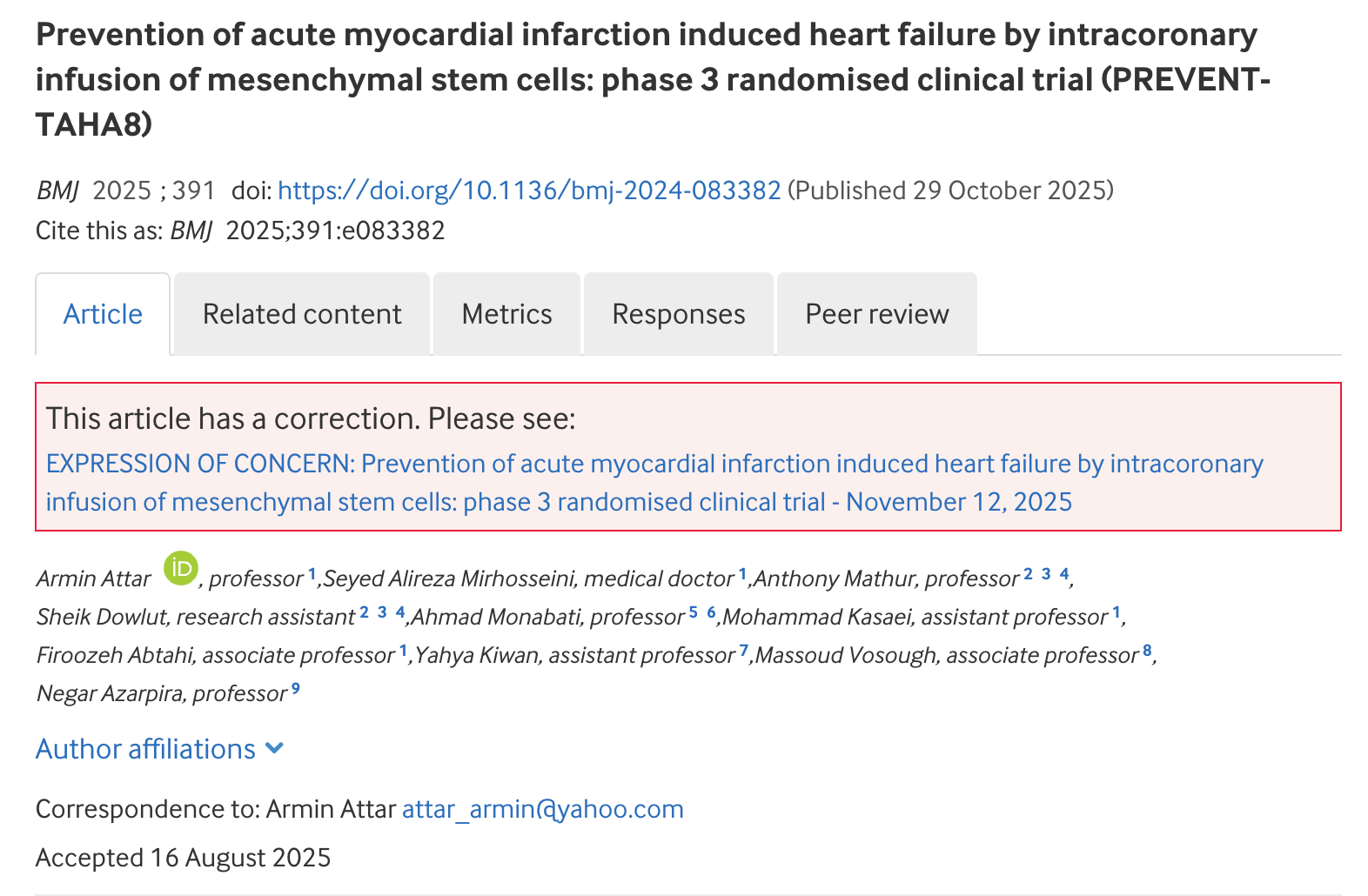Click affiliation superscript 7 after Yahya Kiwan
1368x896 pixels.
(744, 650)
